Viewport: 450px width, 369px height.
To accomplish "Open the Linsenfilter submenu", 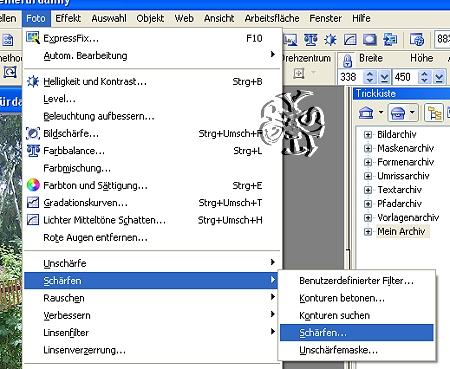I will [x=152, y=333].
